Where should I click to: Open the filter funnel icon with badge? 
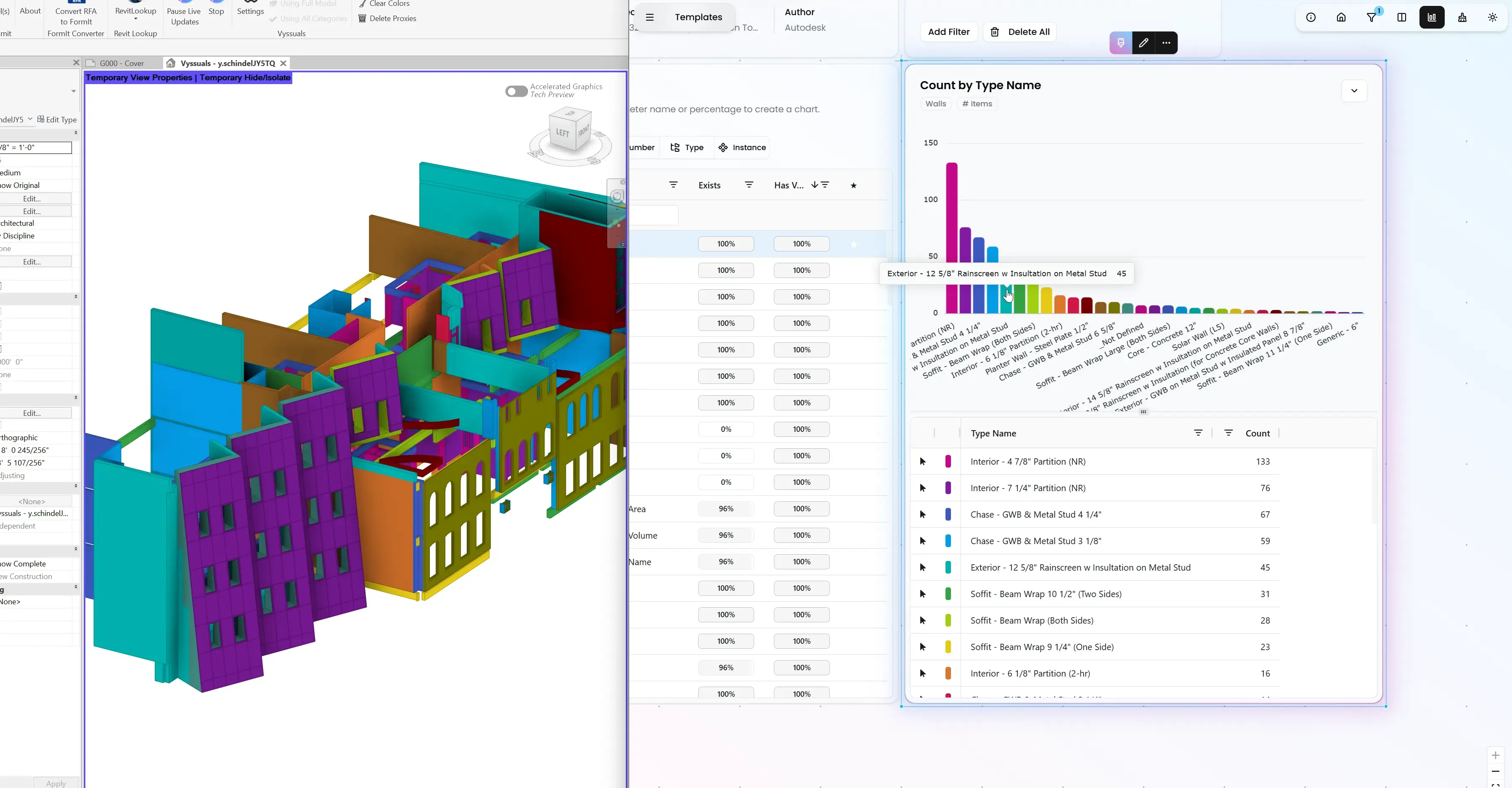1371,18
